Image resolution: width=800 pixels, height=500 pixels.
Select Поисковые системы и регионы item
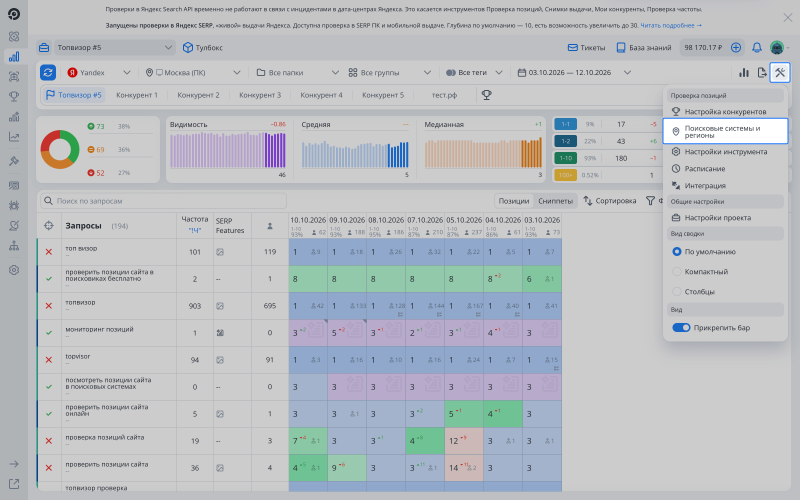tap(725, 132)
